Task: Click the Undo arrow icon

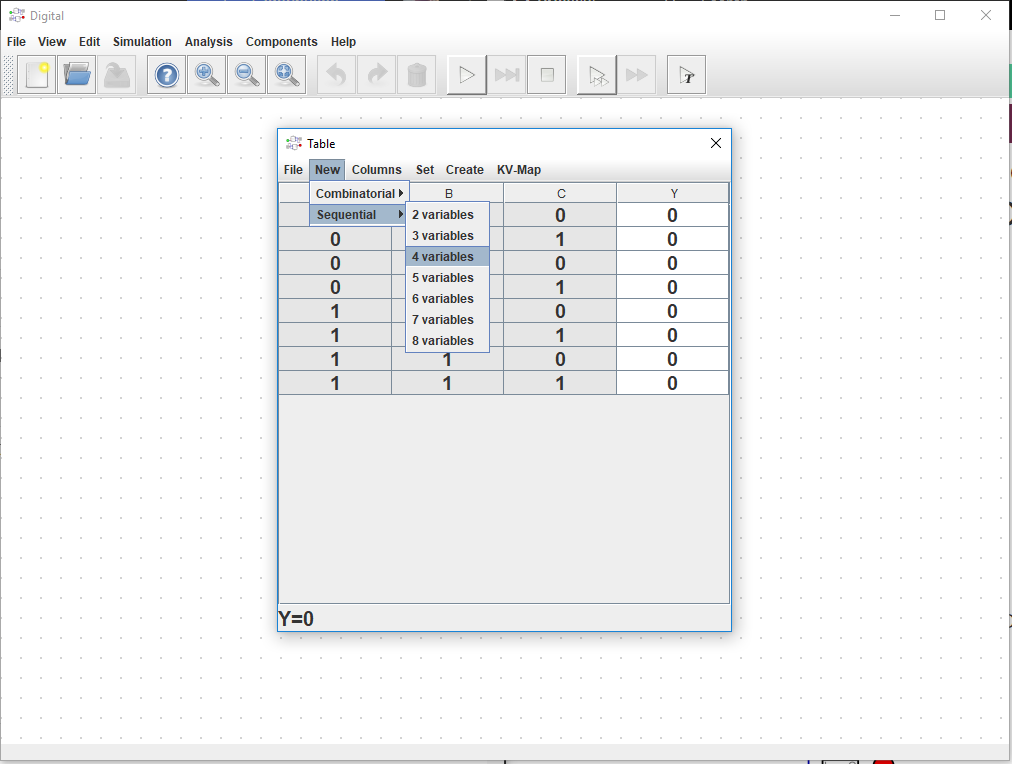Action: (336, 75)
